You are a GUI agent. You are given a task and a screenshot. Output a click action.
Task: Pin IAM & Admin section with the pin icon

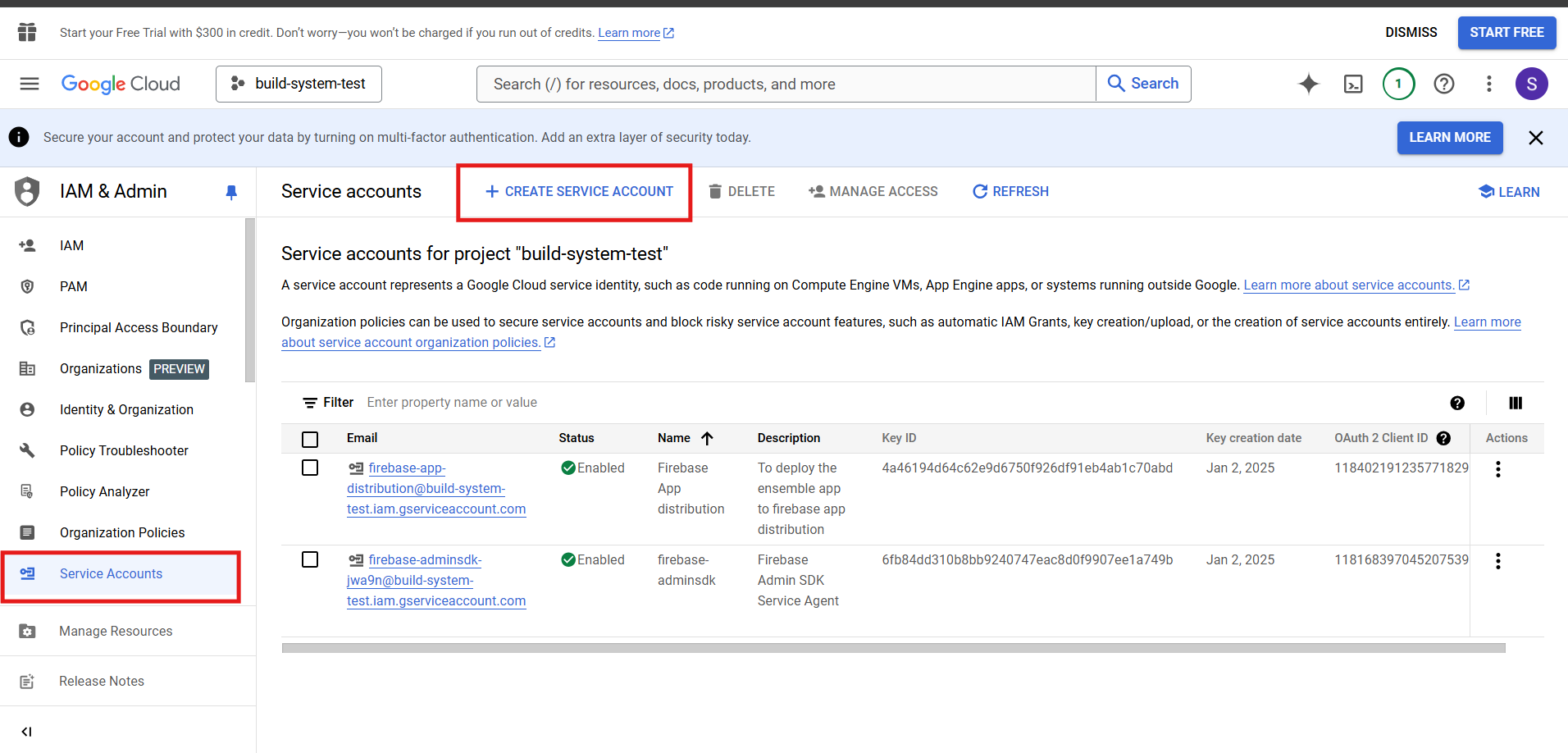tap(230, 191)
